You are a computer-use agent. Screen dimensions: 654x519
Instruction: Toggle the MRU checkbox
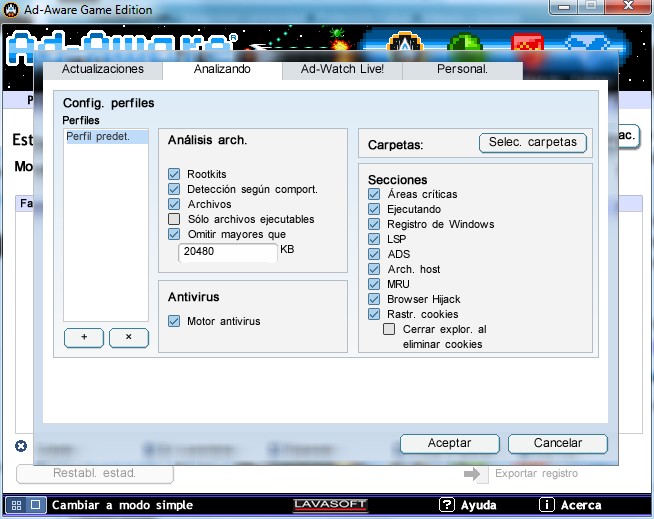coord(374,284)
